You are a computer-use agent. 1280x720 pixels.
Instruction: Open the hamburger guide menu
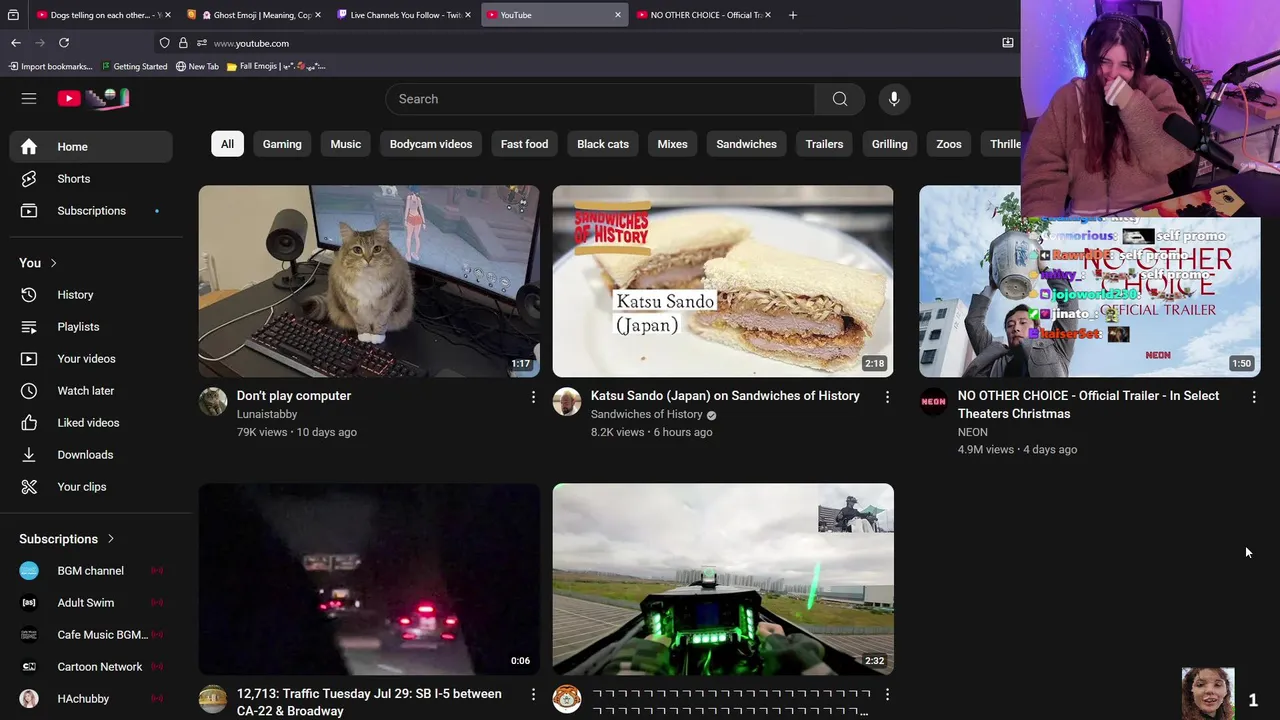point(29,98)
